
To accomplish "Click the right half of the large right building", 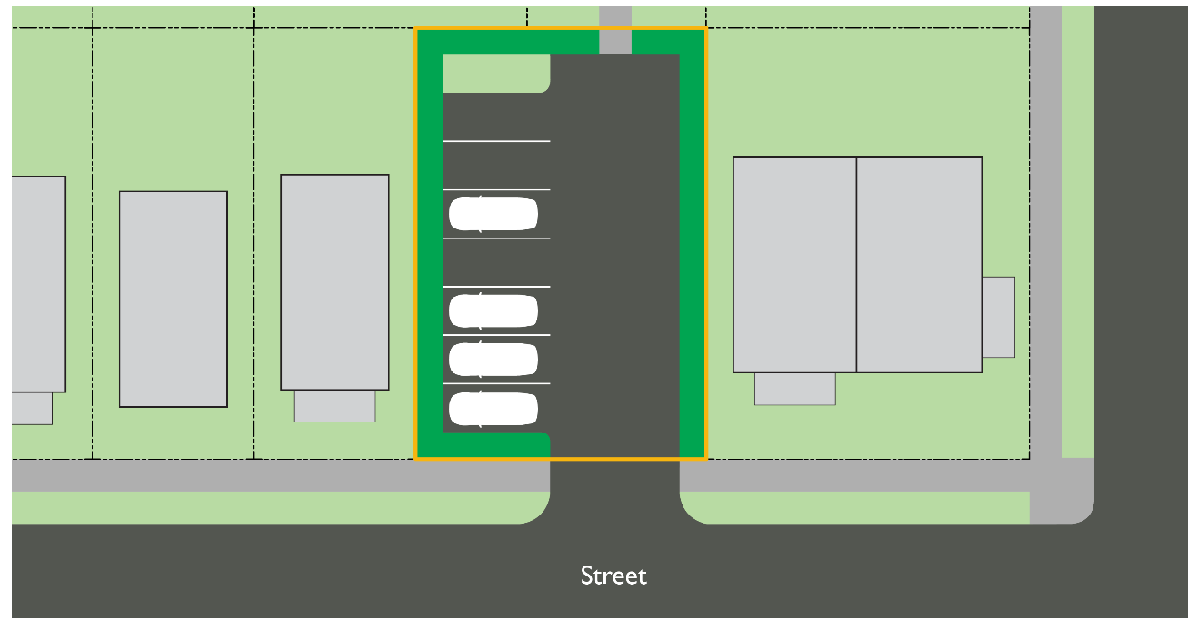I will (919, 264).
